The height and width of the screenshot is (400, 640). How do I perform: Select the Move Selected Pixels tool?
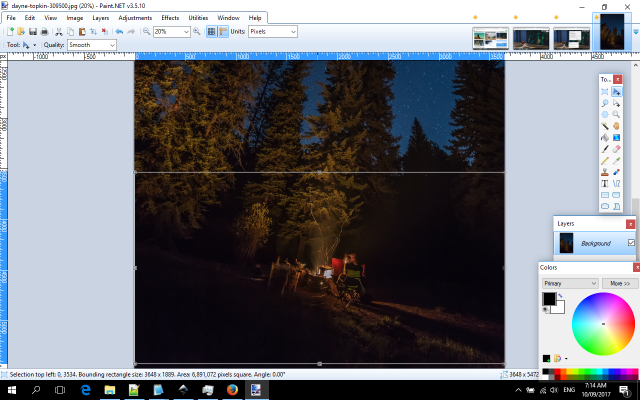tap(616, 91)
